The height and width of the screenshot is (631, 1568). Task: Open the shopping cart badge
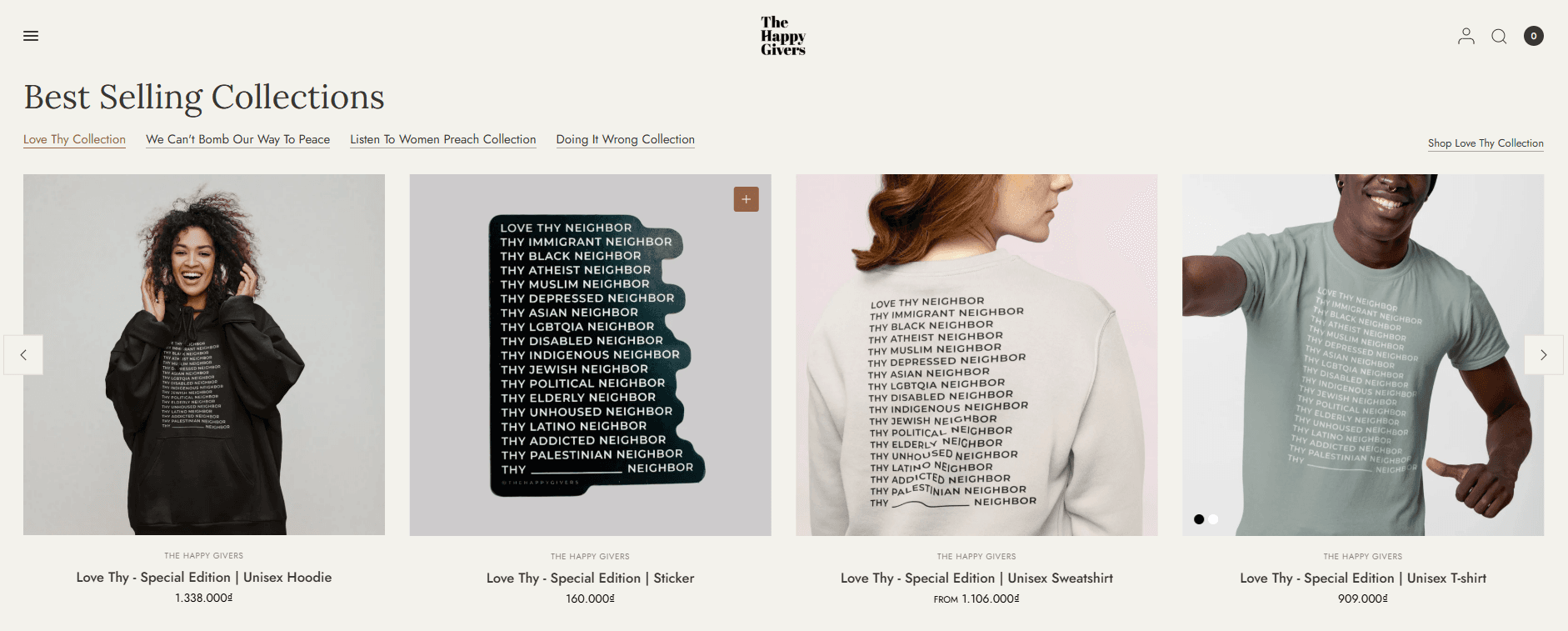coord(1533,36)
